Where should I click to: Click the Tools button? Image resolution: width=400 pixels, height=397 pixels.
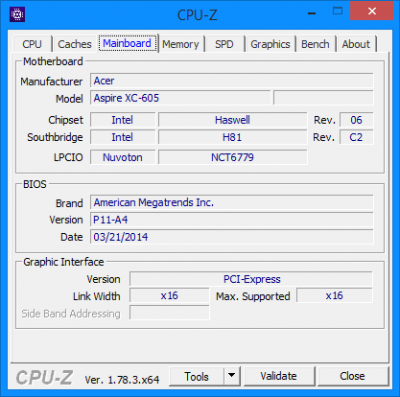(197, 377)
